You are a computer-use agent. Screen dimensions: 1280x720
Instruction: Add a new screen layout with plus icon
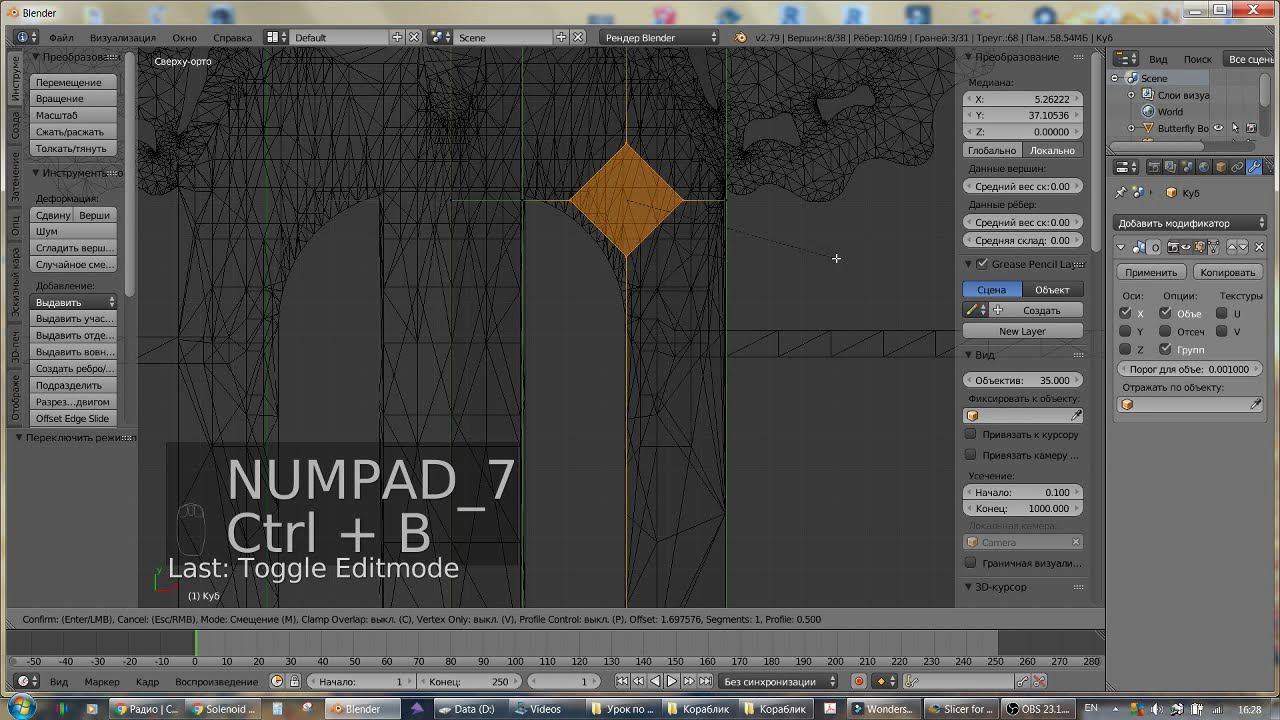coord(397,37)
